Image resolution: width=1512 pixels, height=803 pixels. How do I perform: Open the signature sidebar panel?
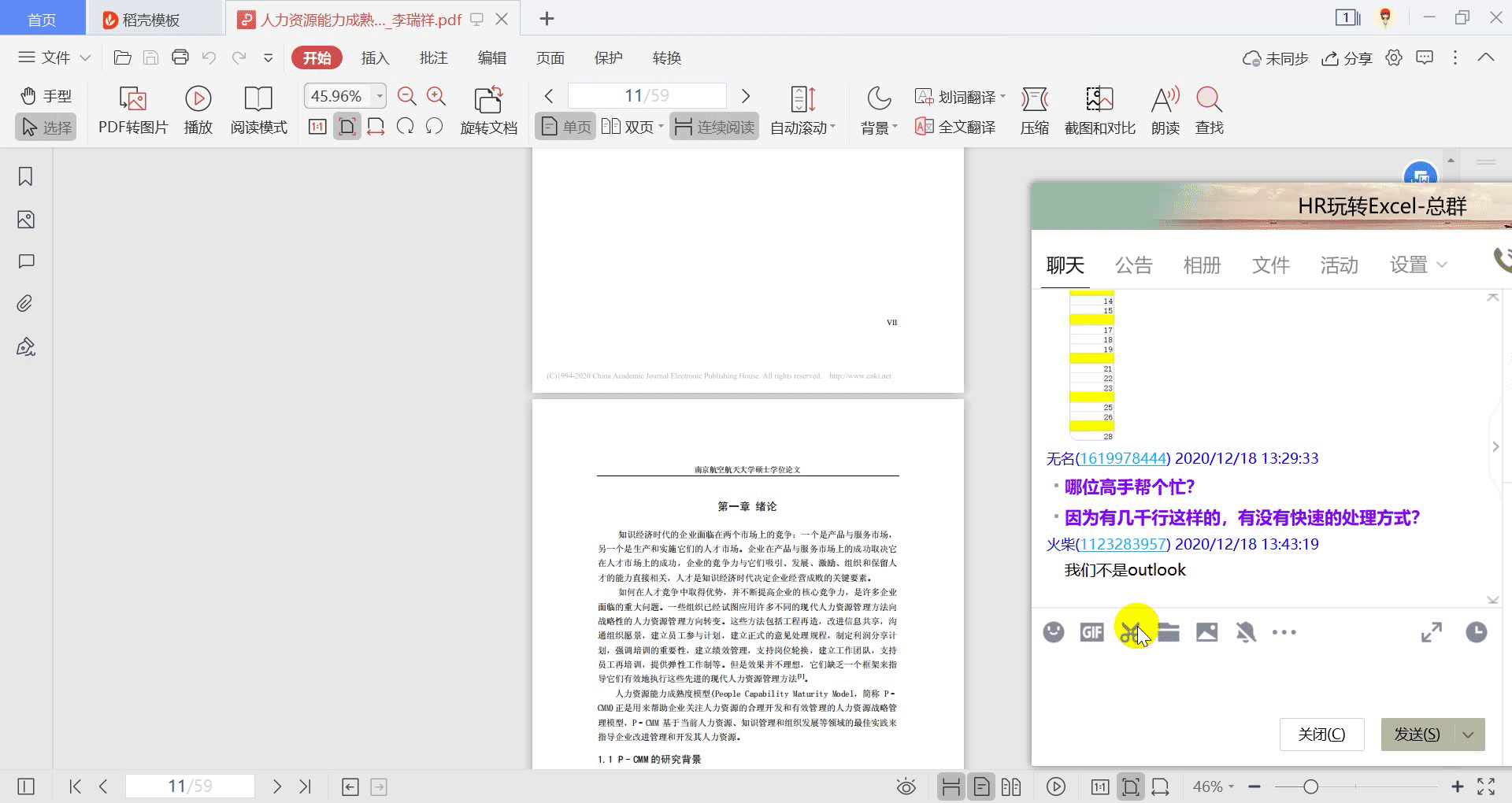coord(26,346)
